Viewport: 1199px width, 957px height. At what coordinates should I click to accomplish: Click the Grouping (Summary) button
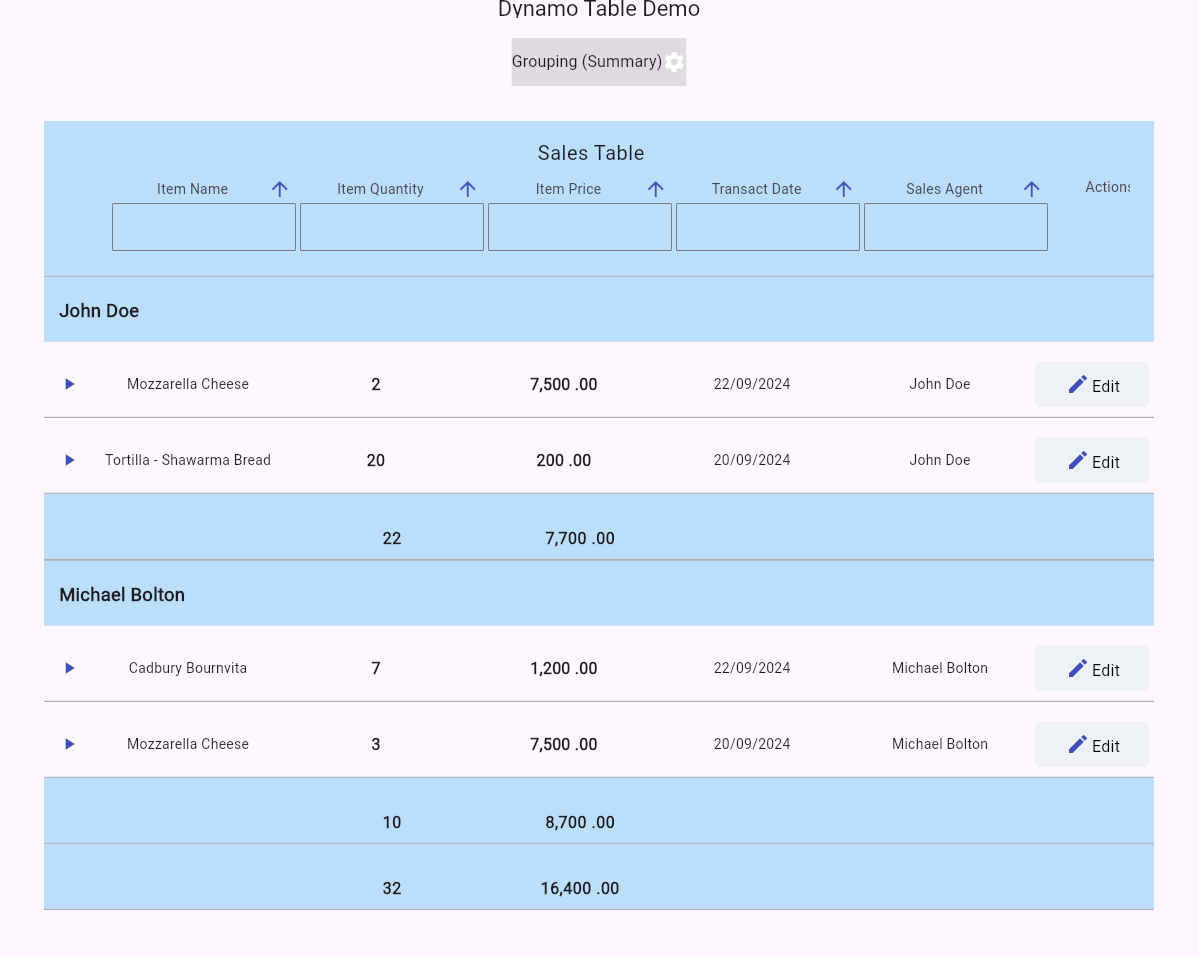tap(599, 62)
